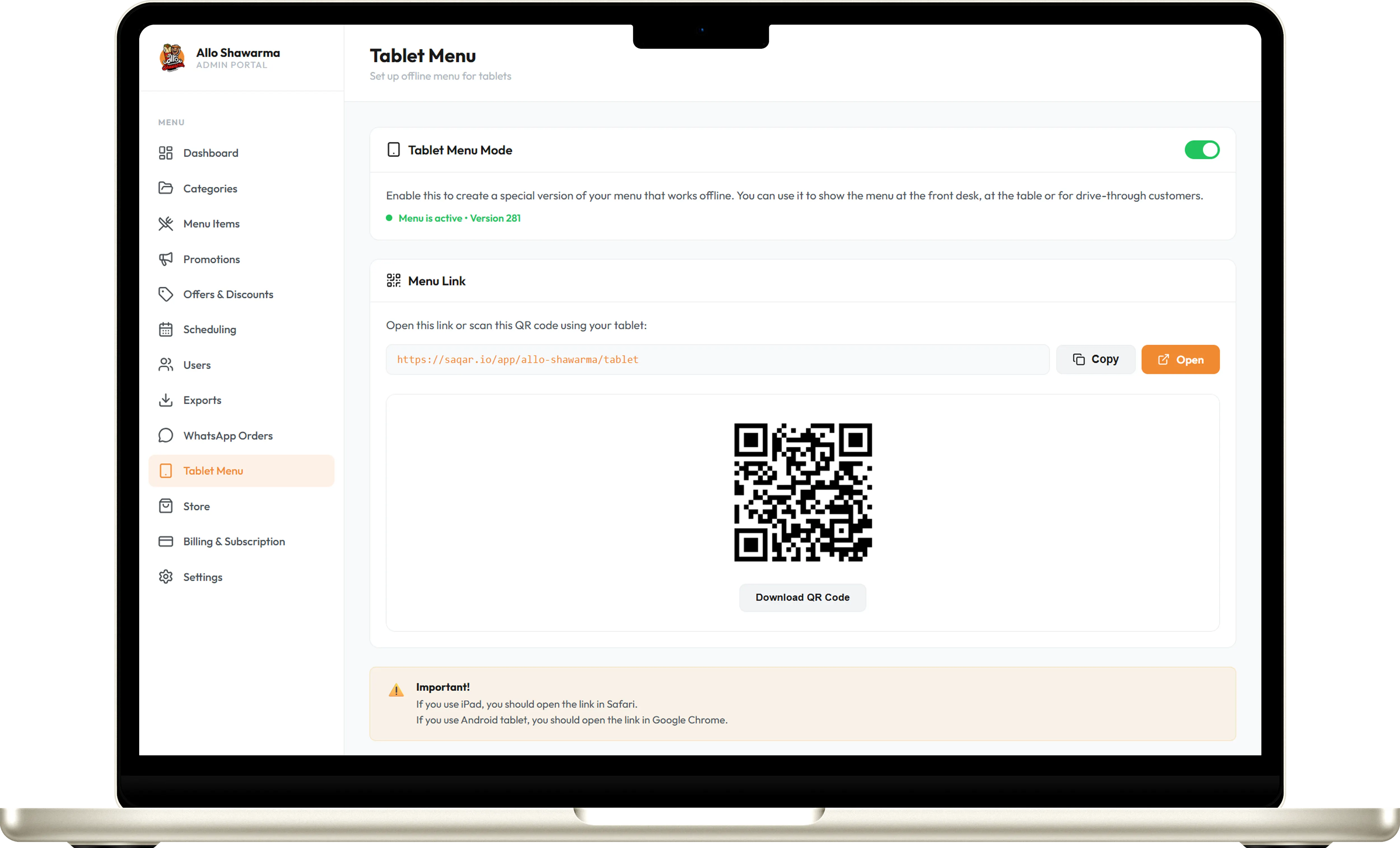Click the iPad Safari instruction line
The height and width of the screenshot is (848, 1400).
527,704
